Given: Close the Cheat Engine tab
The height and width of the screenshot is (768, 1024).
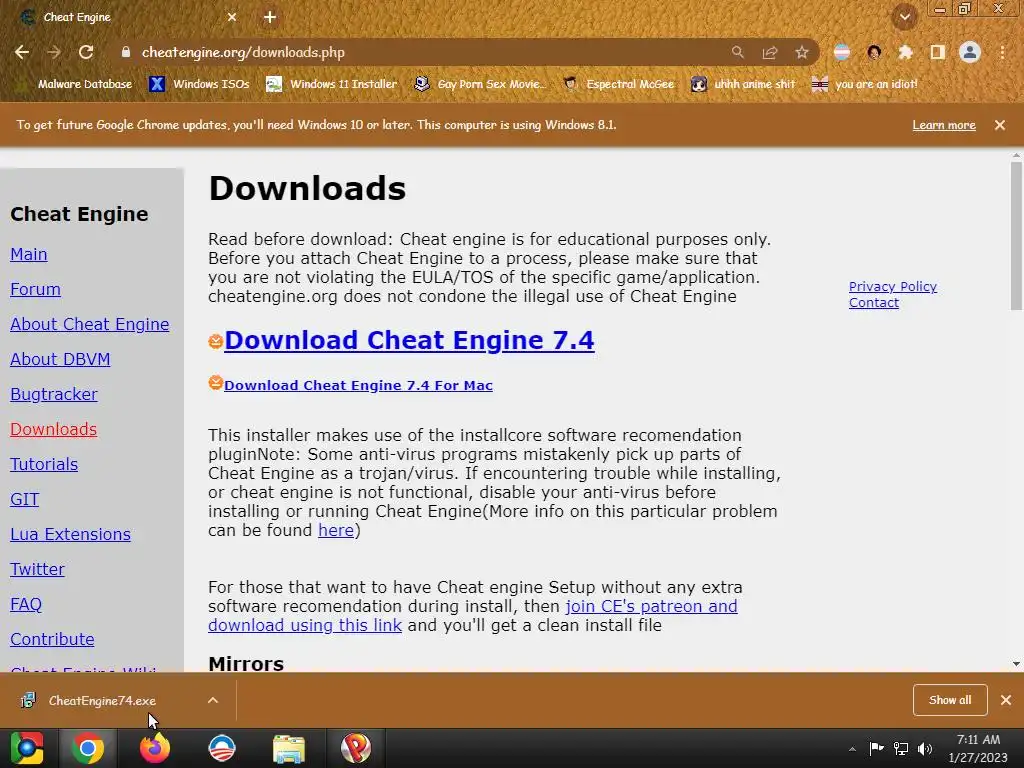Looking at the screenshot, I should coord(232,18).
